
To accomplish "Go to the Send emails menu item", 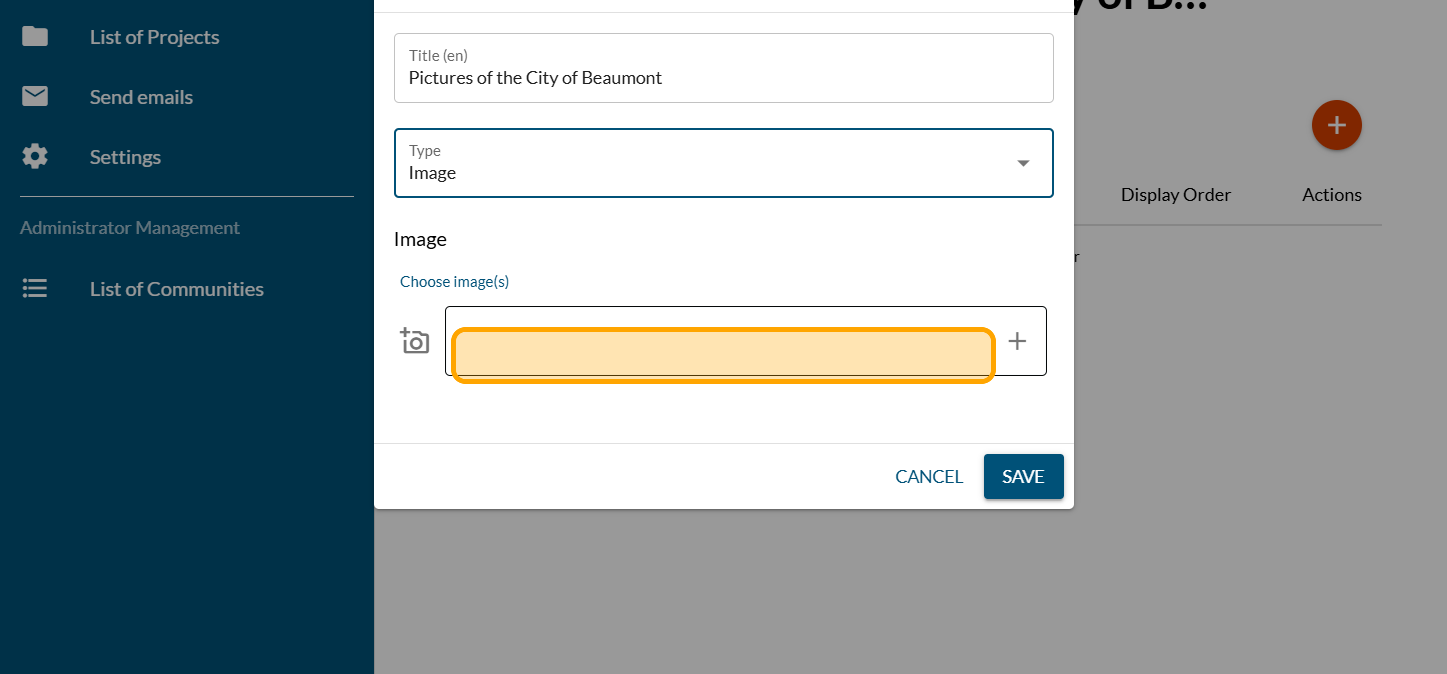I will click(x=141, y=97).
